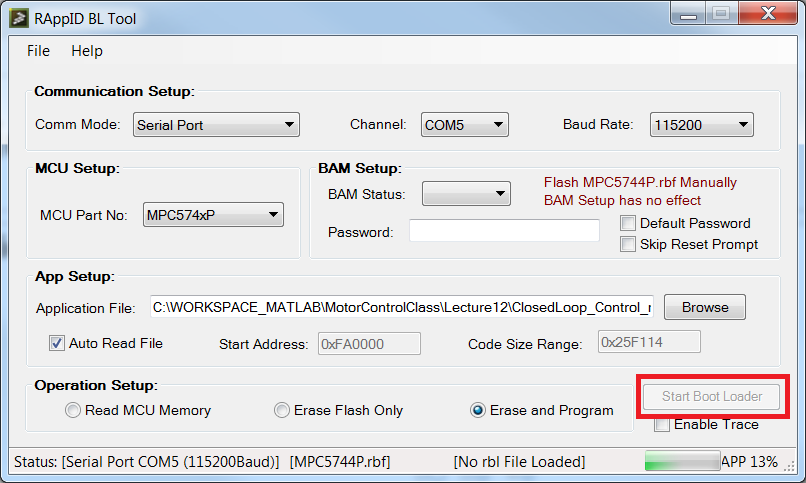Image resolution: width=806 pixels, height=483 pixels.
Task: Uncheck the Auto Read File checkbox
Action: pyautogui.click(x=57, y=343)
